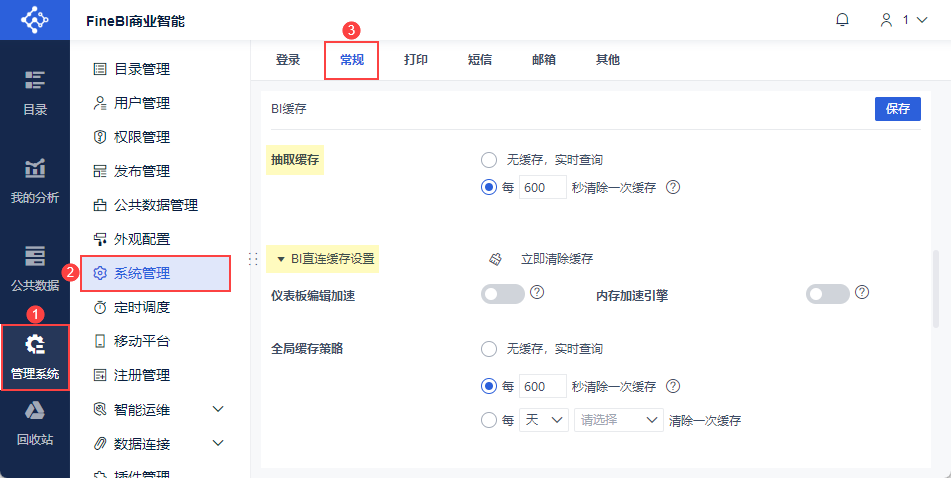Image resolution: width=951 pixels, height=478 pixels.
Task: Click help icon next to 仪表板编辑加速
Action: tap(537, 293)
